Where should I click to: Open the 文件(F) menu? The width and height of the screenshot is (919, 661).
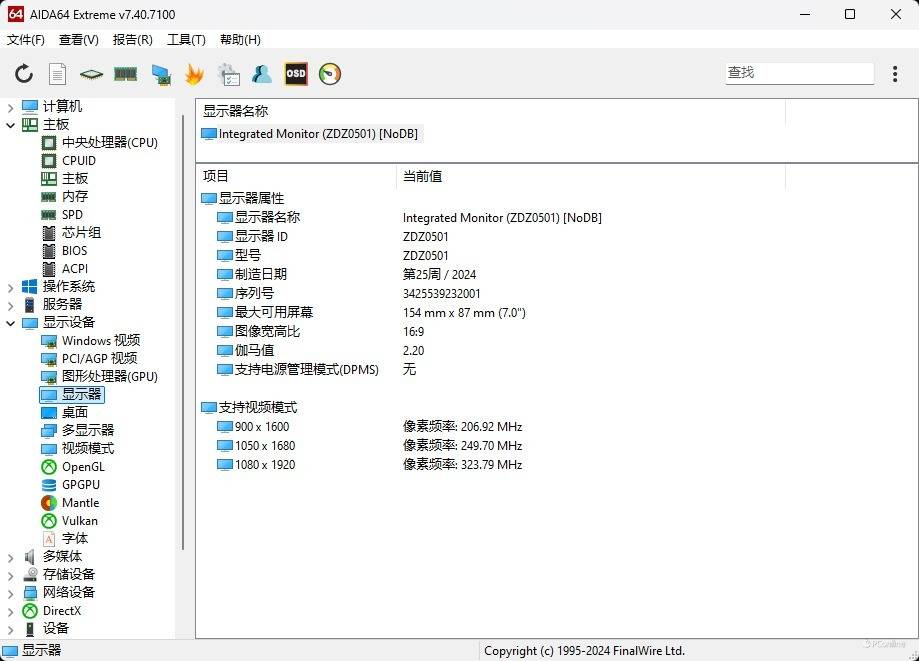(26, 40)
